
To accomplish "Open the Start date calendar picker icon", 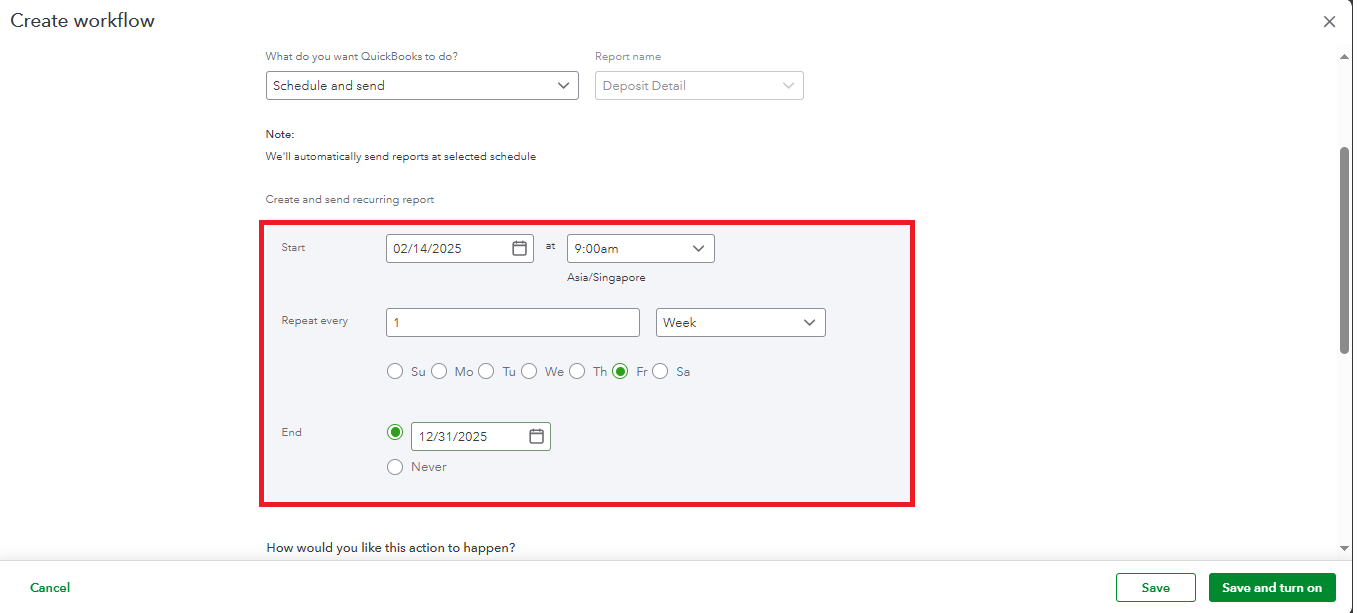I will click(519, 248).
